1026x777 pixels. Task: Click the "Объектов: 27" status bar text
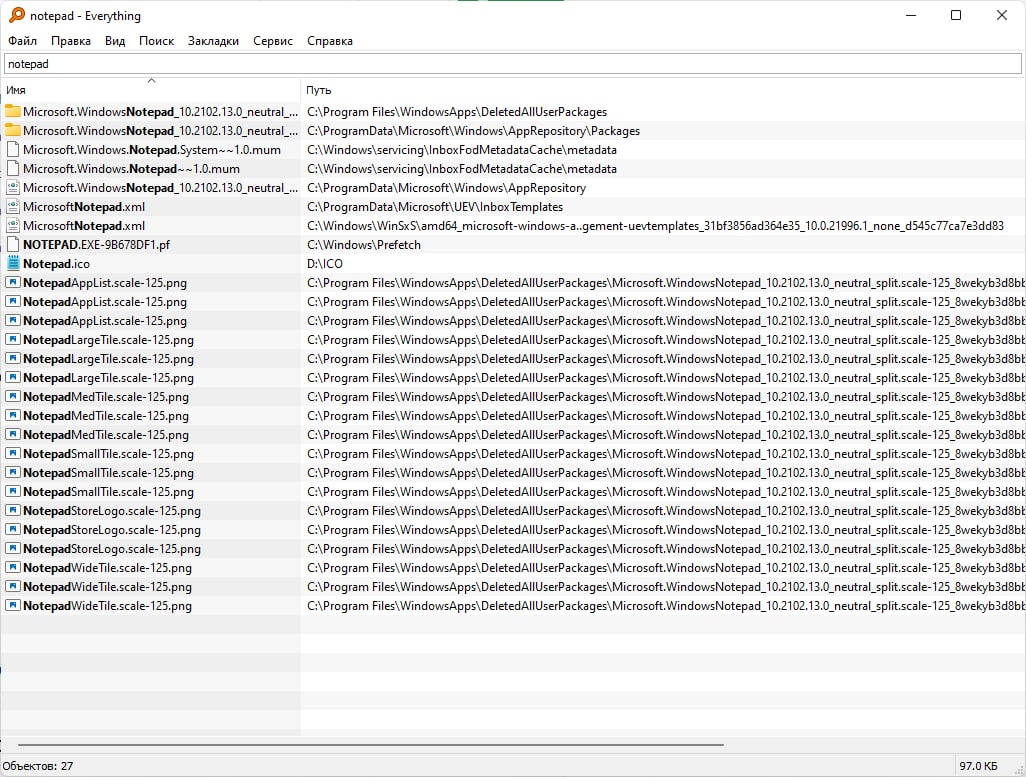click(38, 765)
